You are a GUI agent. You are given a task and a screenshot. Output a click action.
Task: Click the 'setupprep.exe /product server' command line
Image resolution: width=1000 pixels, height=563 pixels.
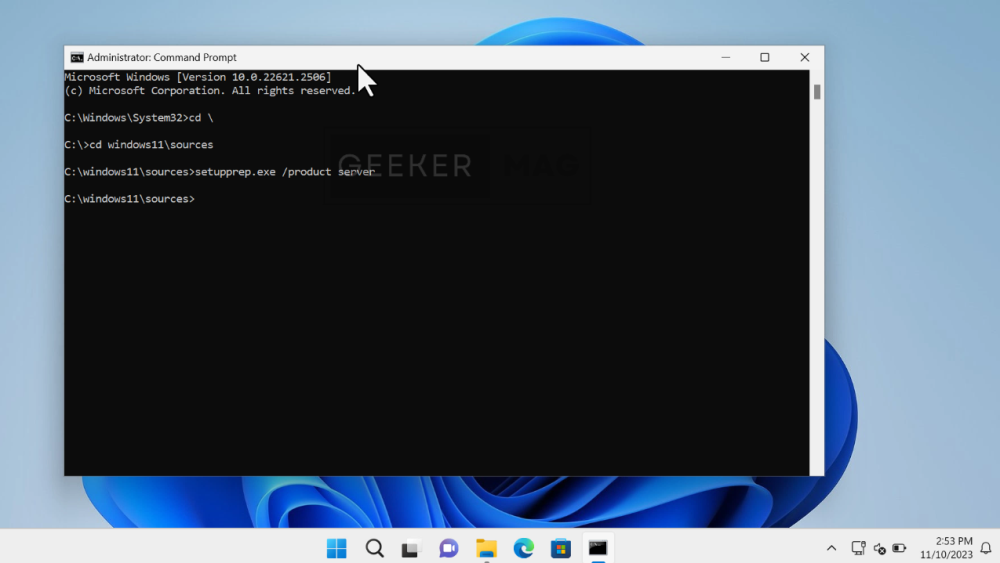219,172
